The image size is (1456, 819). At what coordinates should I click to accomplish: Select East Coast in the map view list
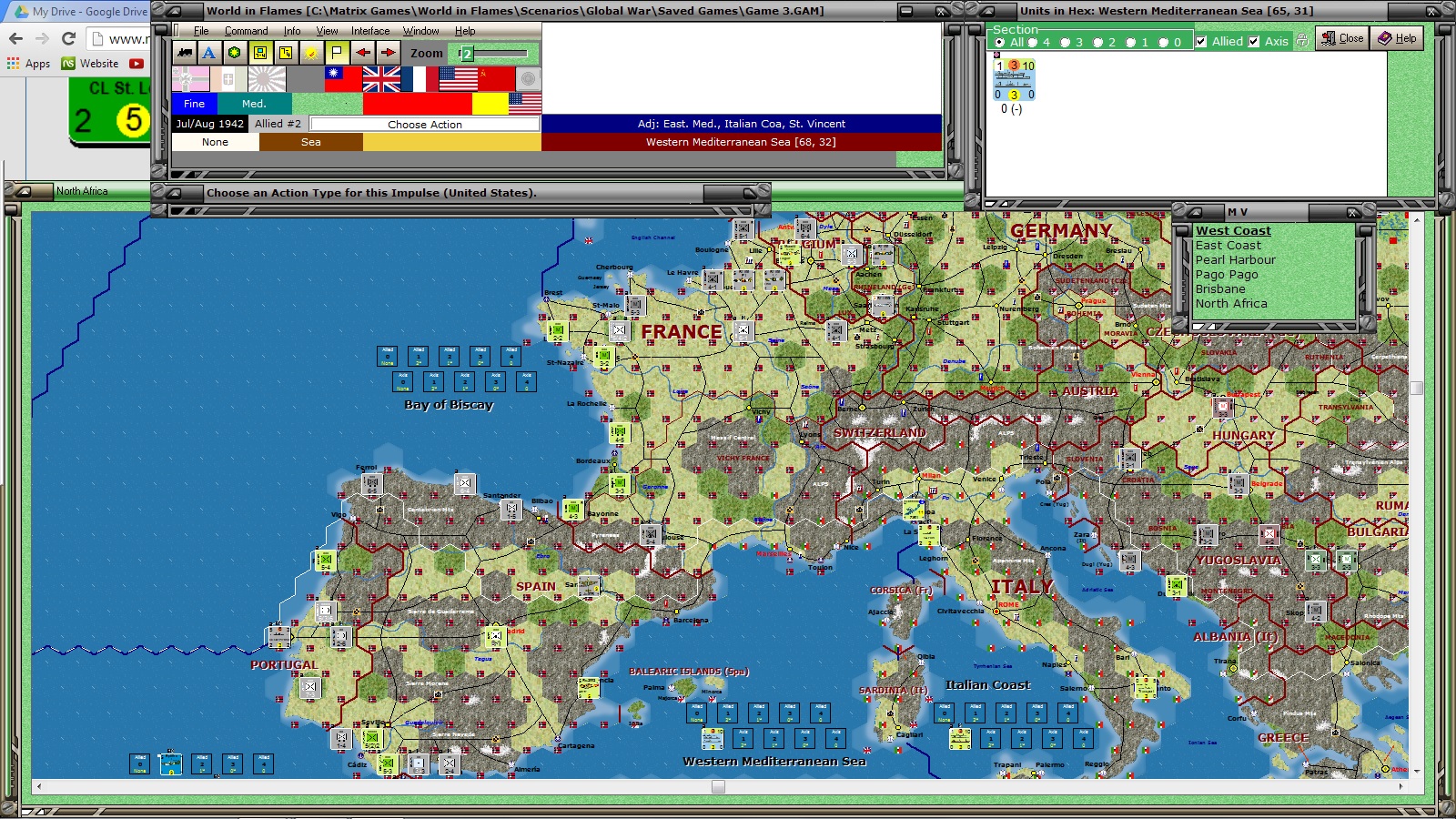[1228, 246]
